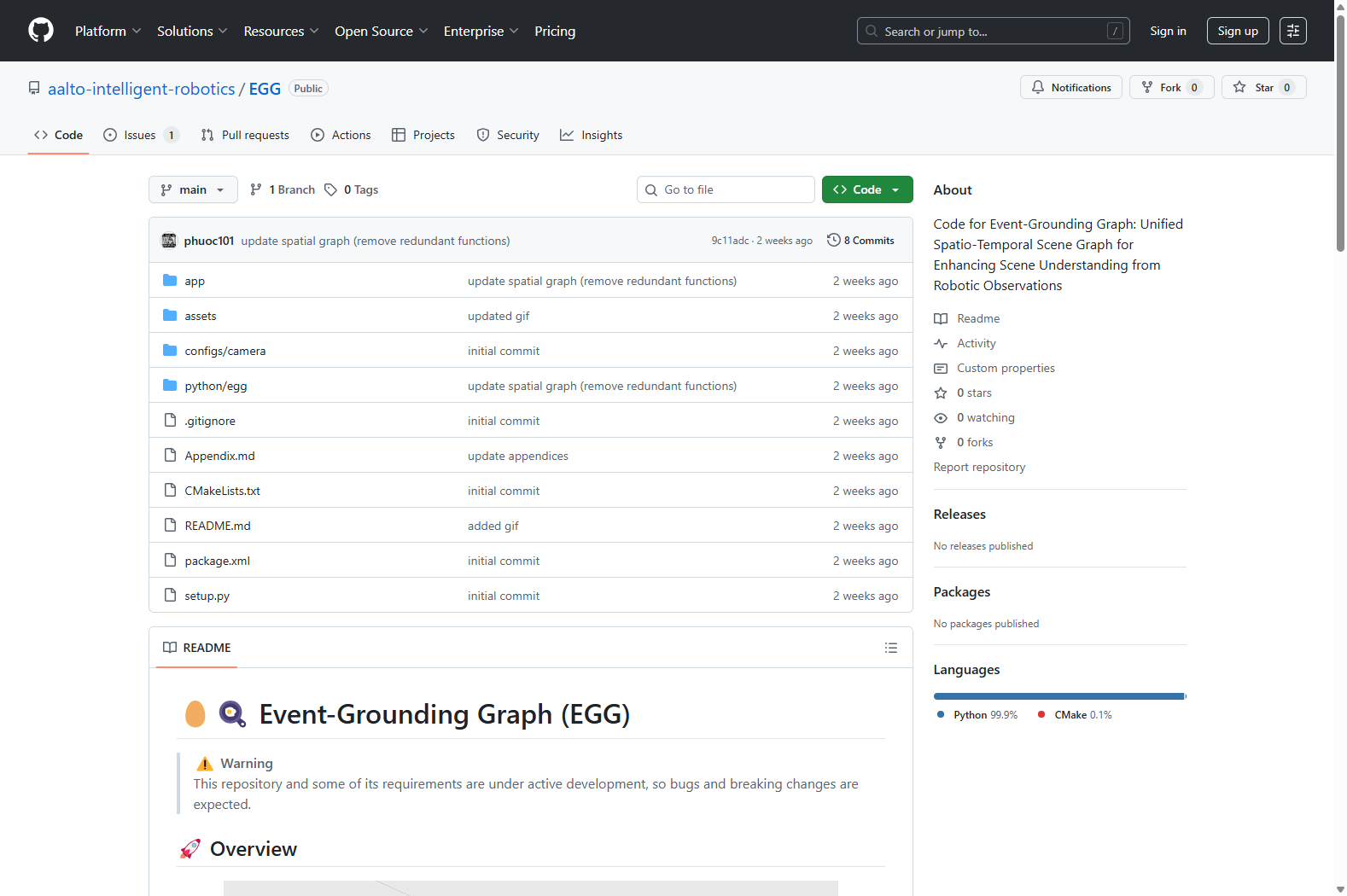1347x896 pixels.
Task: Click the package.xml file icon
Action: [x=170, y=561]
